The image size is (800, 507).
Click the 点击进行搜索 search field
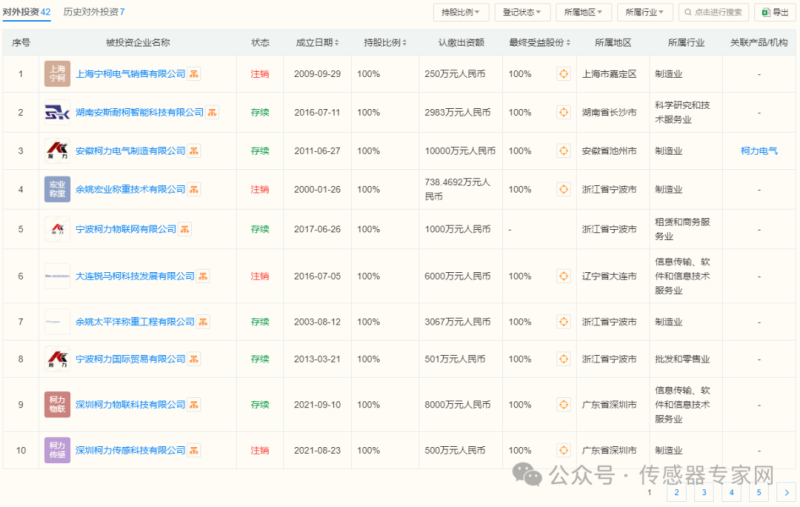[712, 13]
